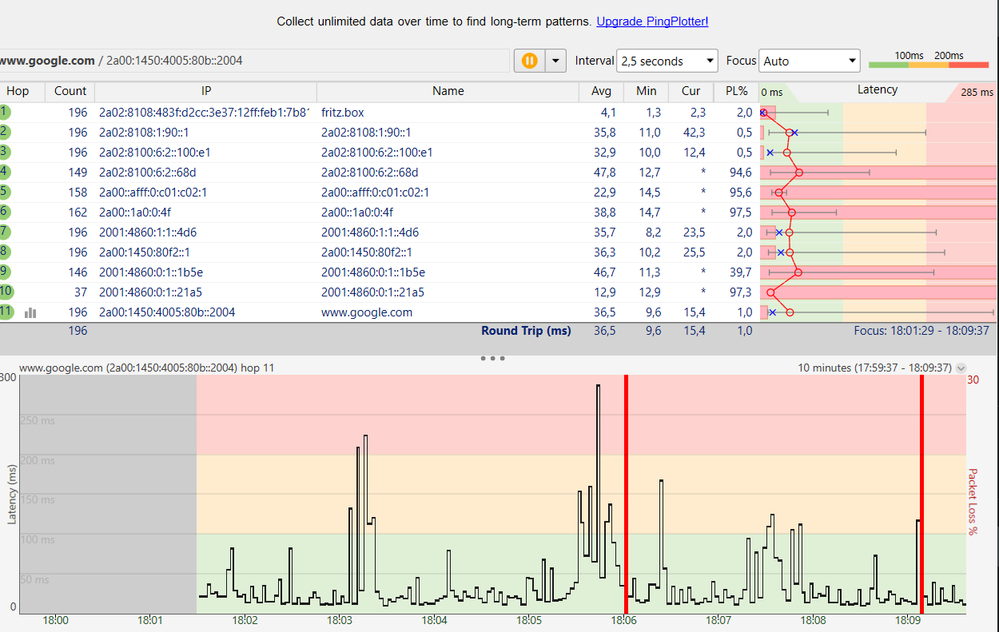The width and height of the screenshot is (999, 632).
Task: Click the hop 7 number icon
Action: pyautogui.click(x=6, y=232)
